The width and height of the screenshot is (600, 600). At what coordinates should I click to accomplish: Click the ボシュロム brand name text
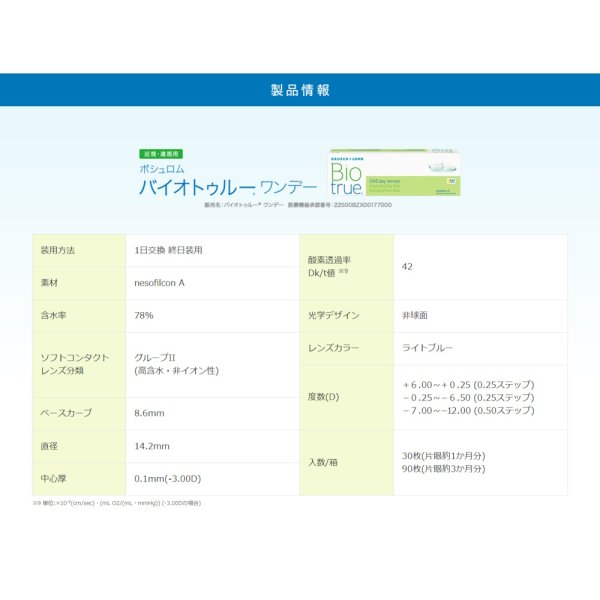[162, 169]
